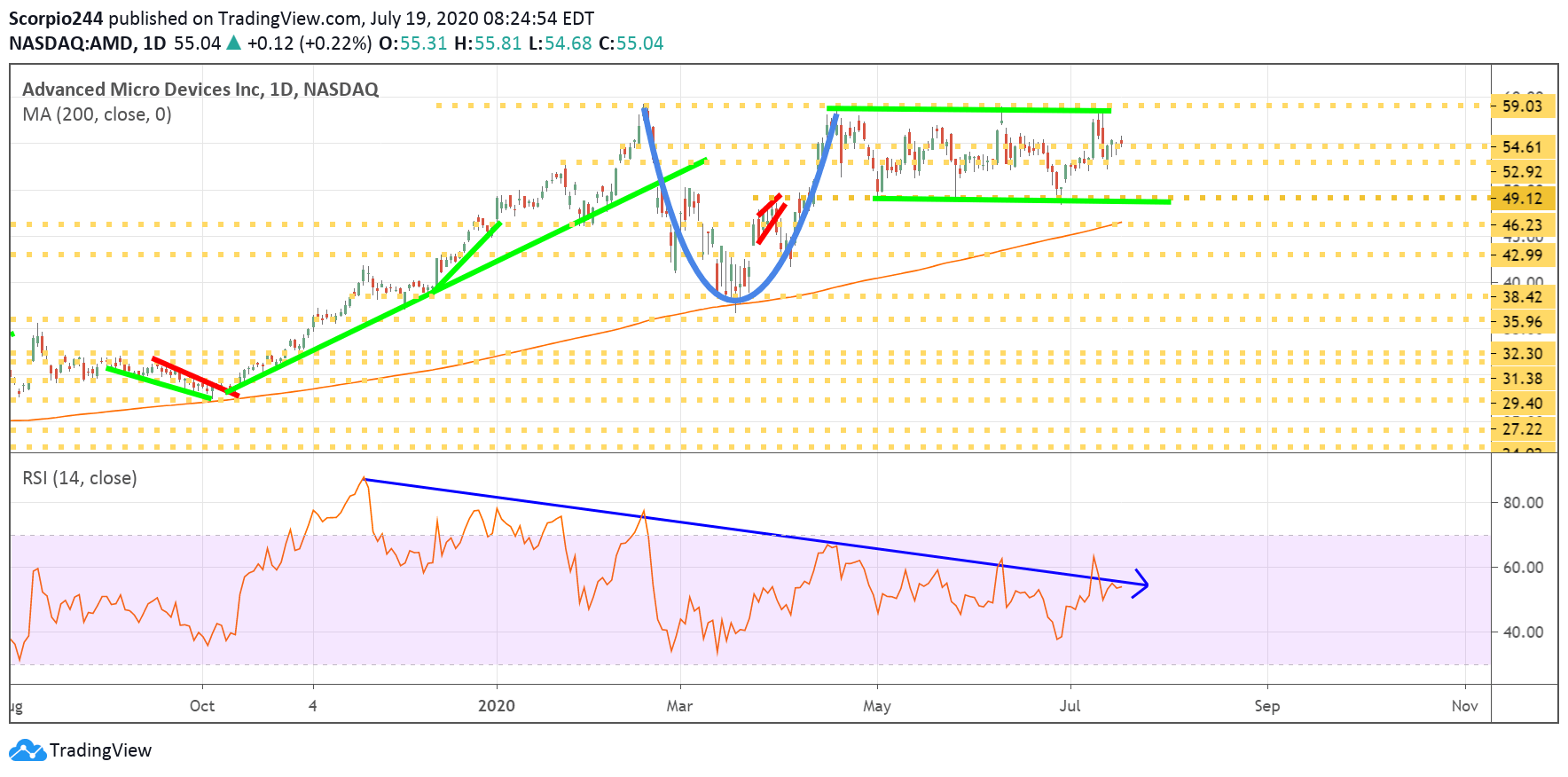This screenshot has height=777, width=1568.
Task: Click the RSI 60.00 axis value
Action: 1523,568
